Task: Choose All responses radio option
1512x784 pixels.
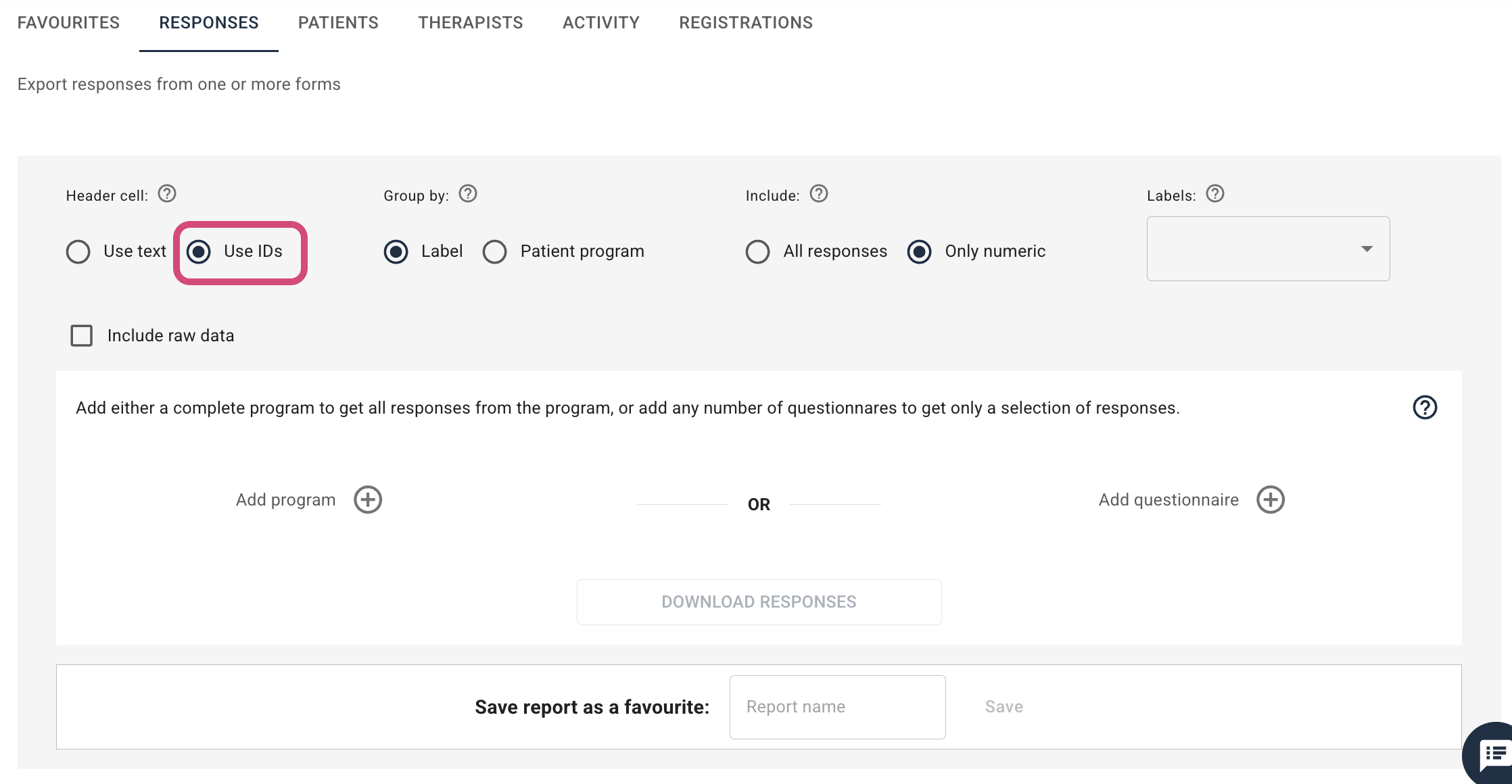Action: (x=757, y=251)
